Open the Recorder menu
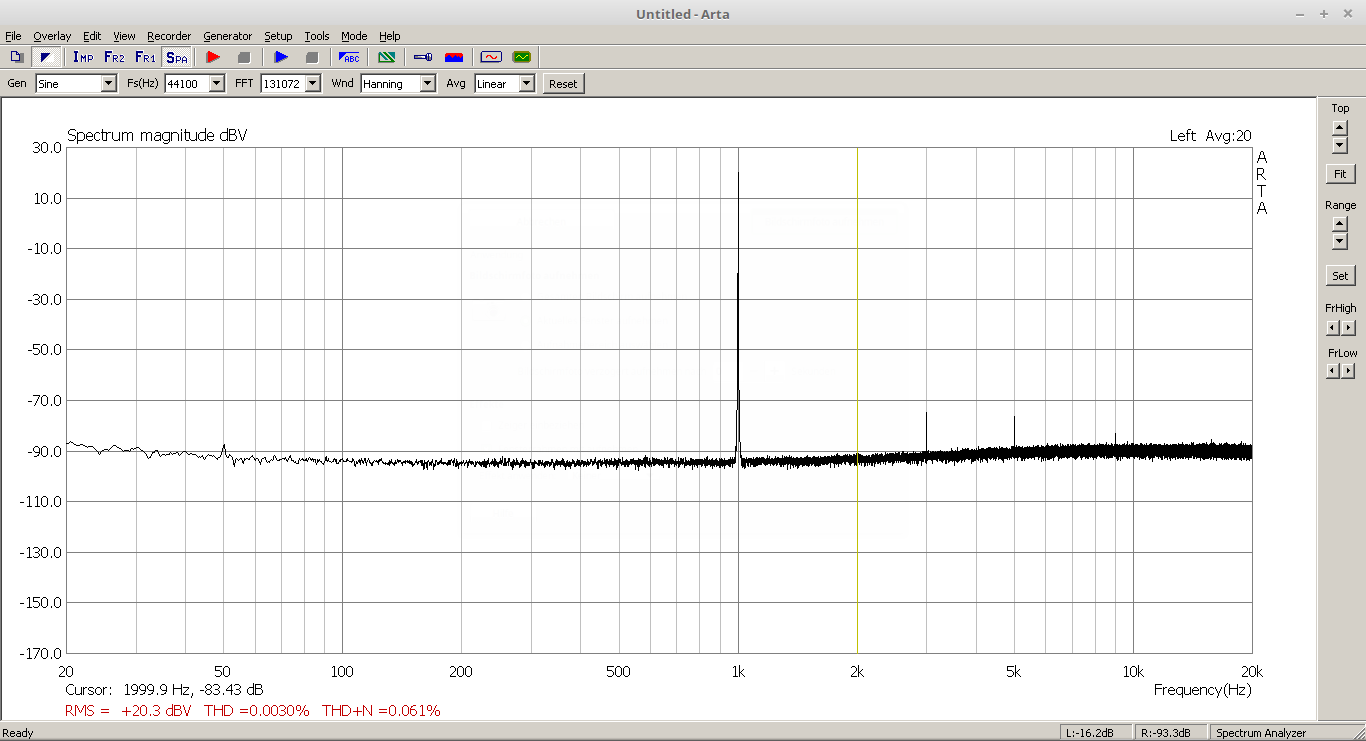The width and height of the screenshot is (1366, 741). coord(169,36)
